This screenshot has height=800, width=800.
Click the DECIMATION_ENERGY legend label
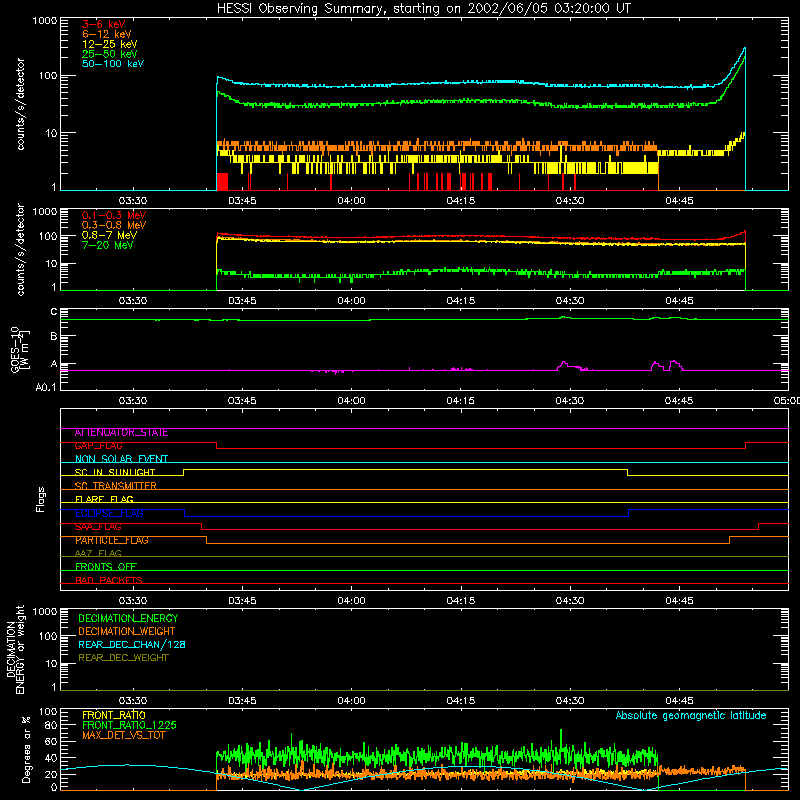click(x=128, y=618)
